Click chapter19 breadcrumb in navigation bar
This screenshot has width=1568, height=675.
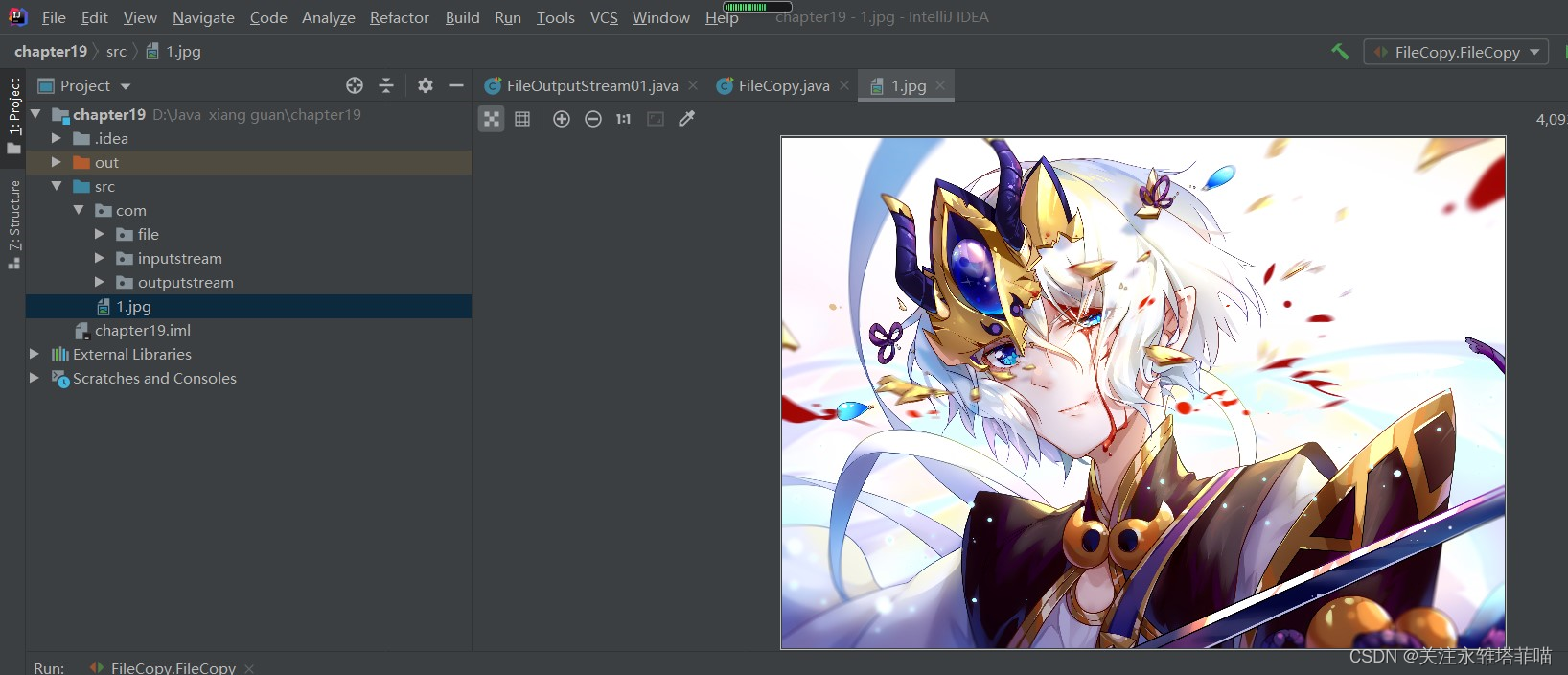tap(51, 52)
